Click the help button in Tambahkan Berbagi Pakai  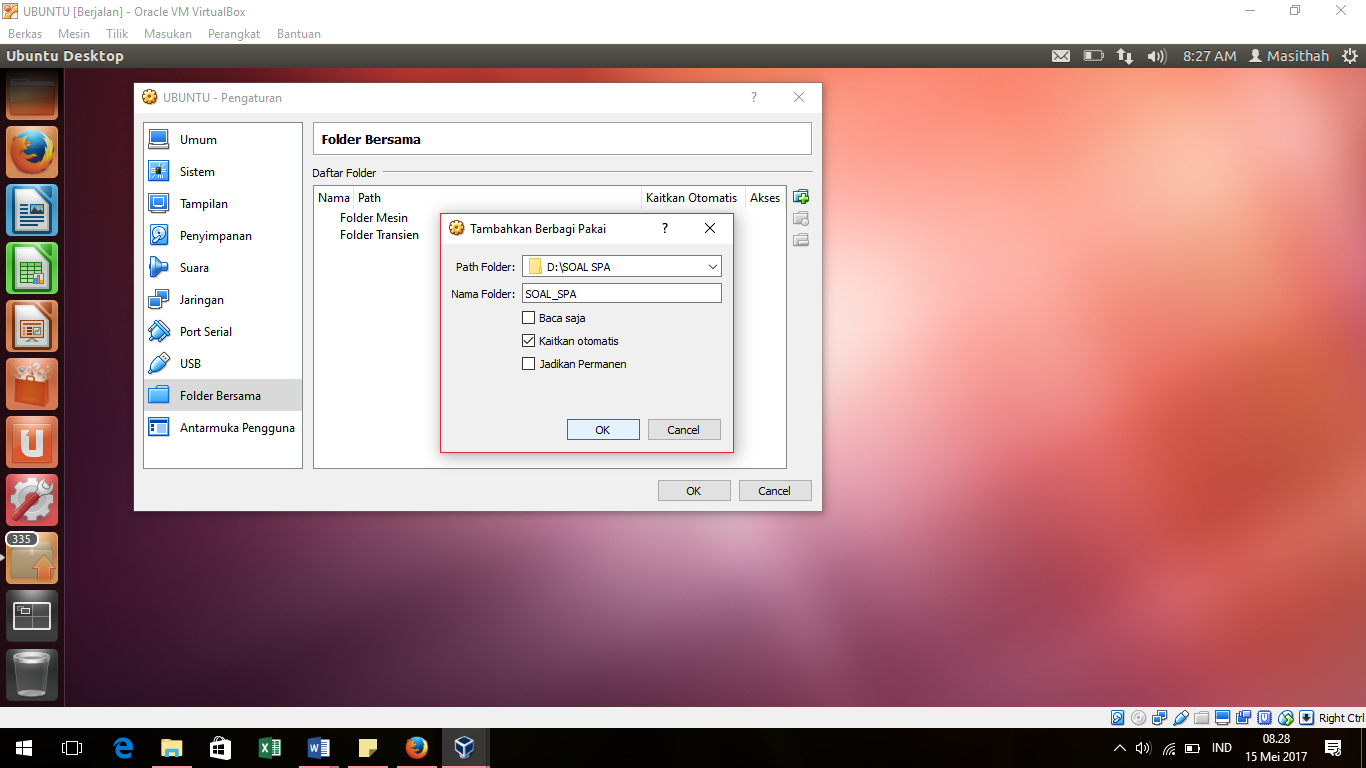click(665, 228)
